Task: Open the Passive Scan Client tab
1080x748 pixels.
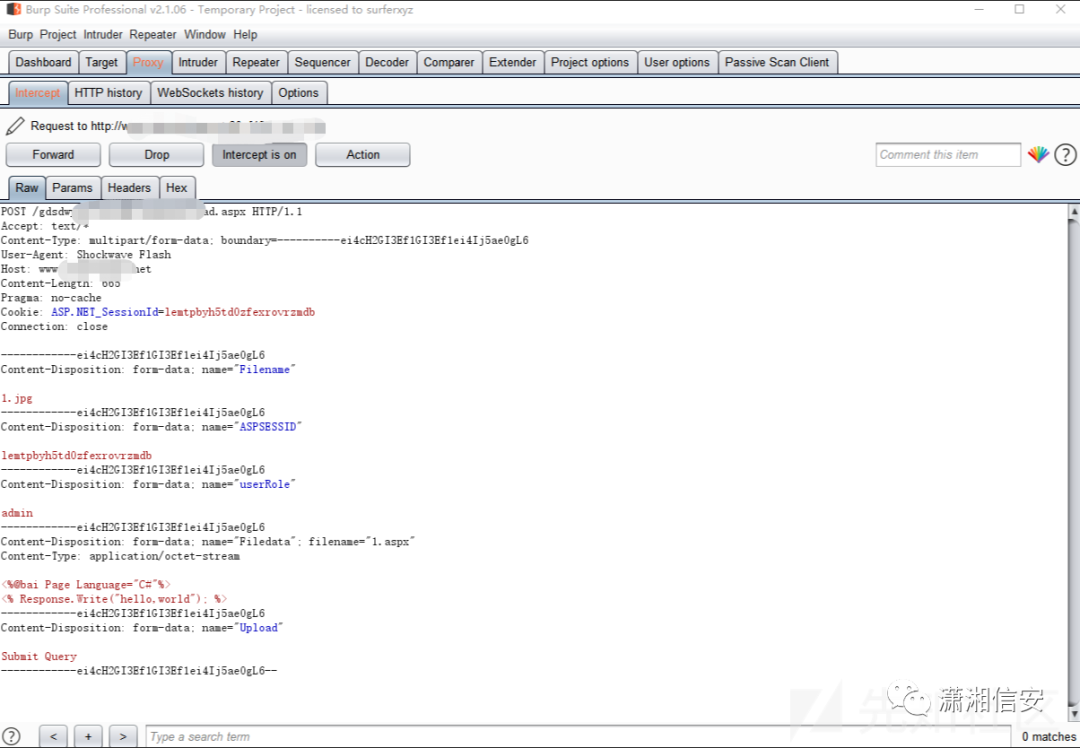Action: pos(777,62)
